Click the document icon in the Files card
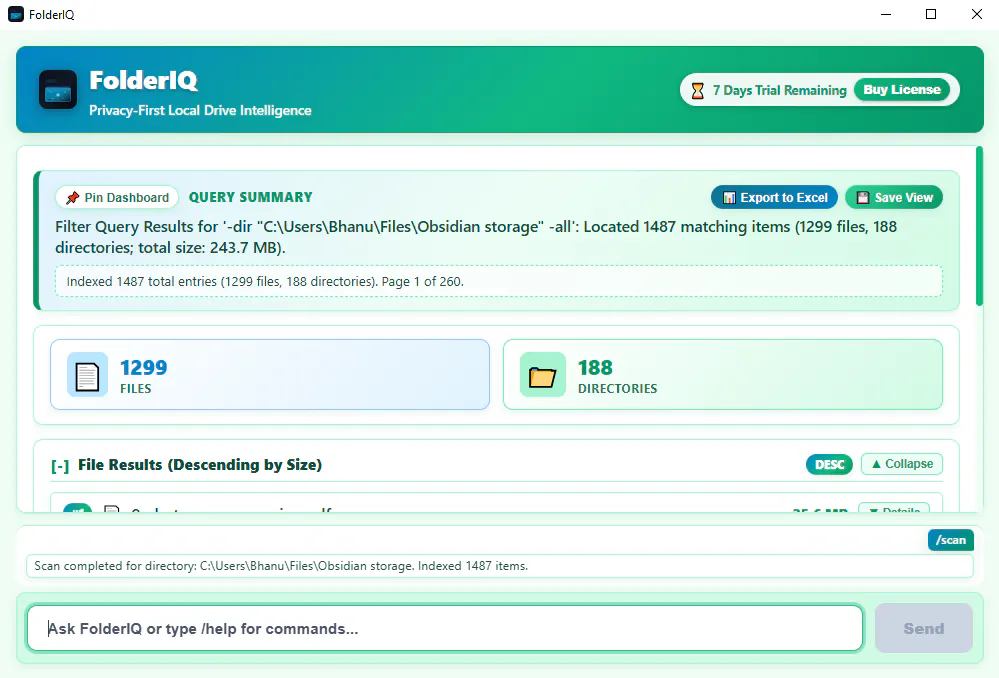This screenshot has height=678, width=999. (x=87, y=375)
